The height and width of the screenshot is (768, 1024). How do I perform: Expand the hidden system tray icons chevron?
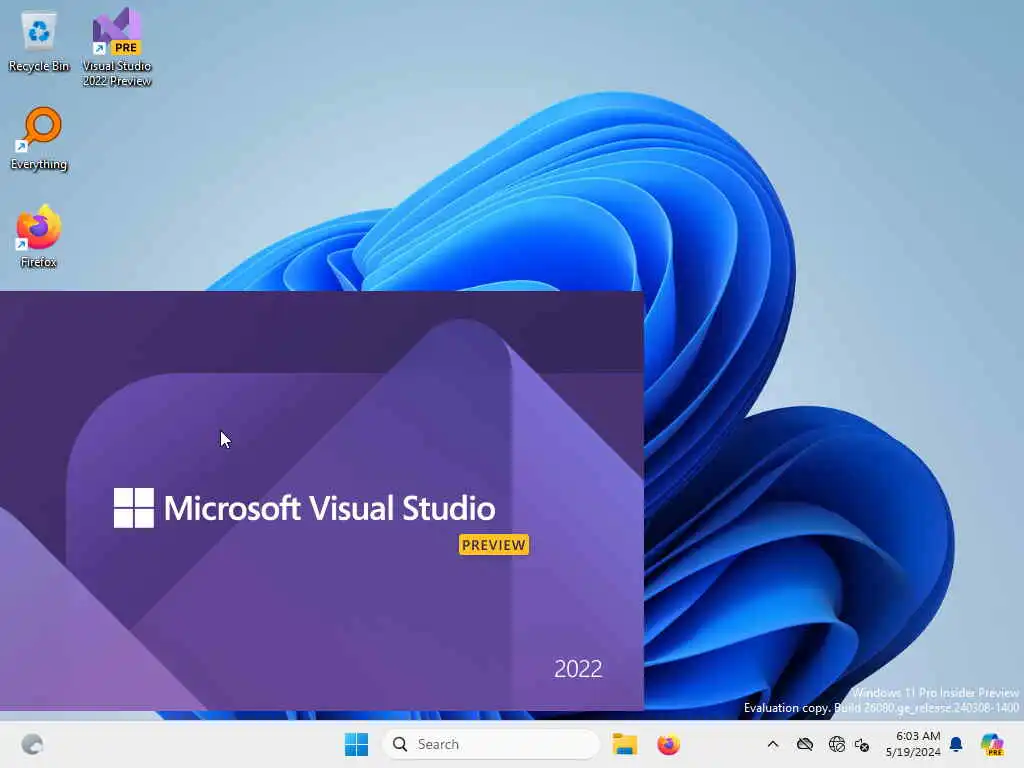click(773, 744)
